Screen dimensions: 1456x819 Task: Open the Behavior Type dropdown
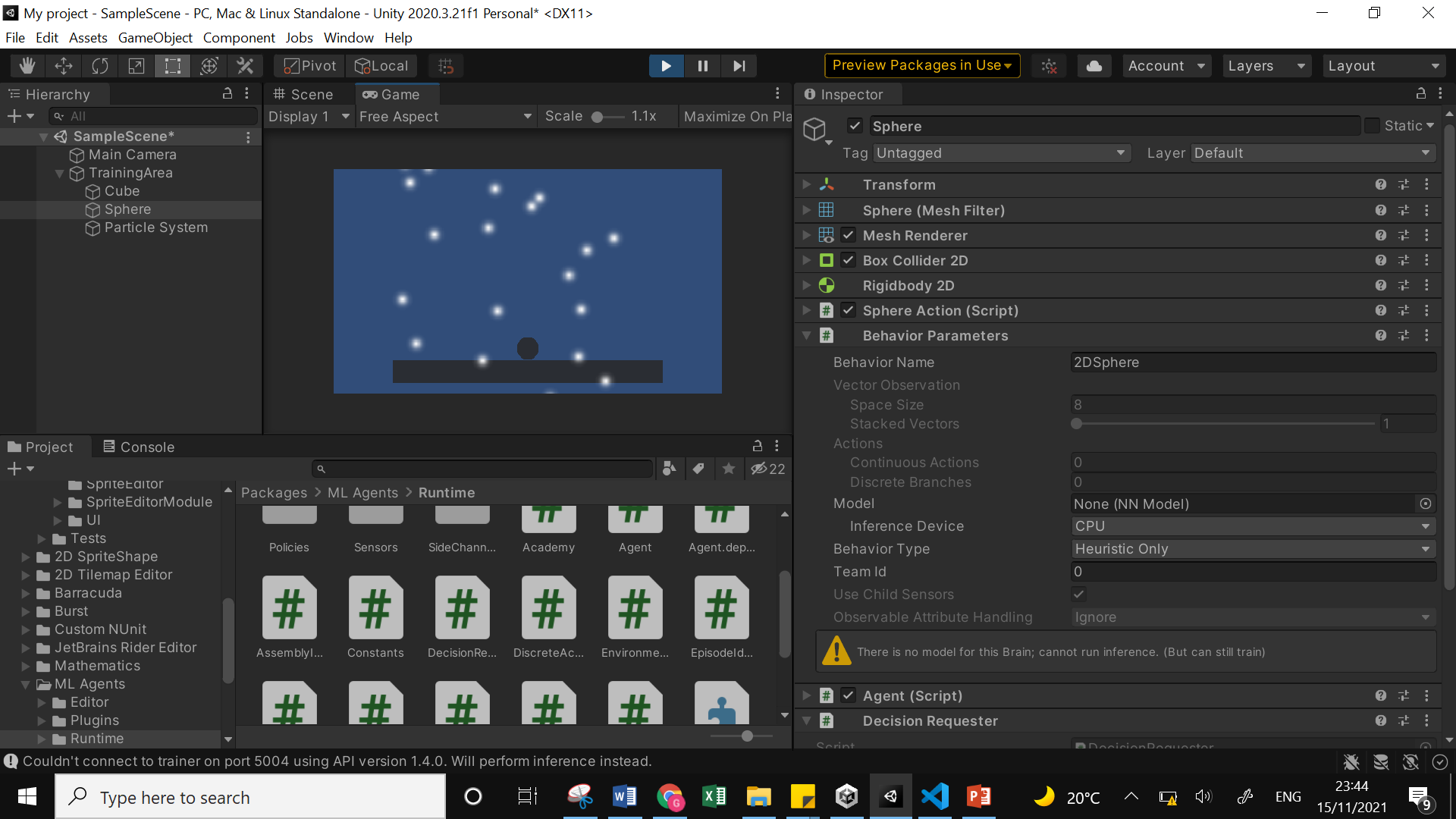click(1252, 548)
